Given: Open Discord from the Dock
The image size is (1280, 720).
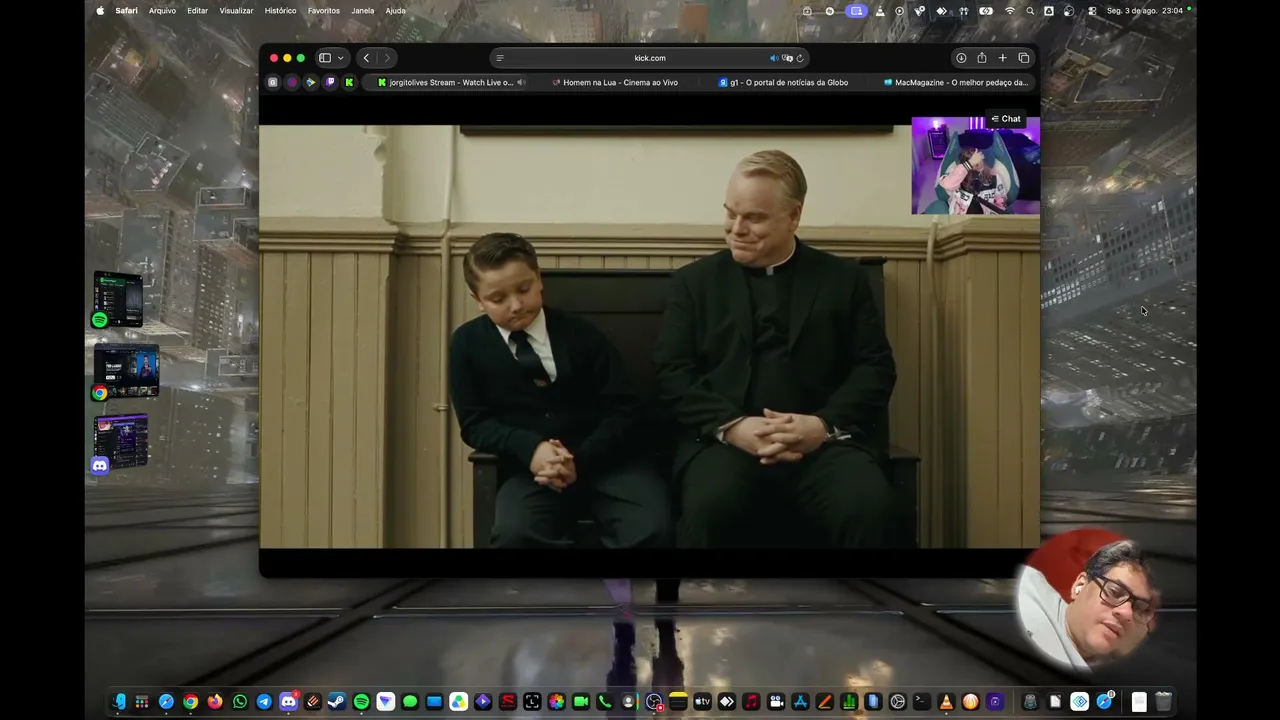Looking at the screenshot, I should 288,702.
